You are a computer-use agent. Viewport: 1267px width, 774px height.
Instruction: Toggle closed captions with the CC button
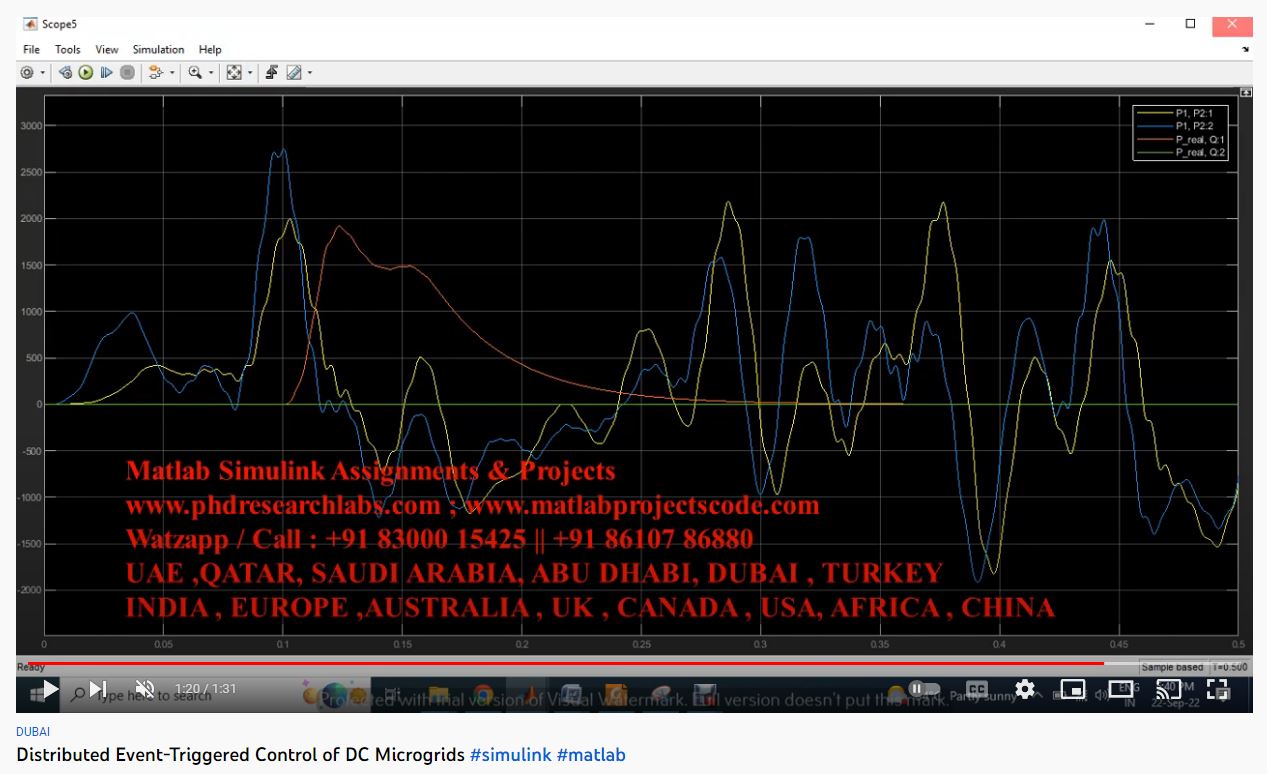[977, 689]
